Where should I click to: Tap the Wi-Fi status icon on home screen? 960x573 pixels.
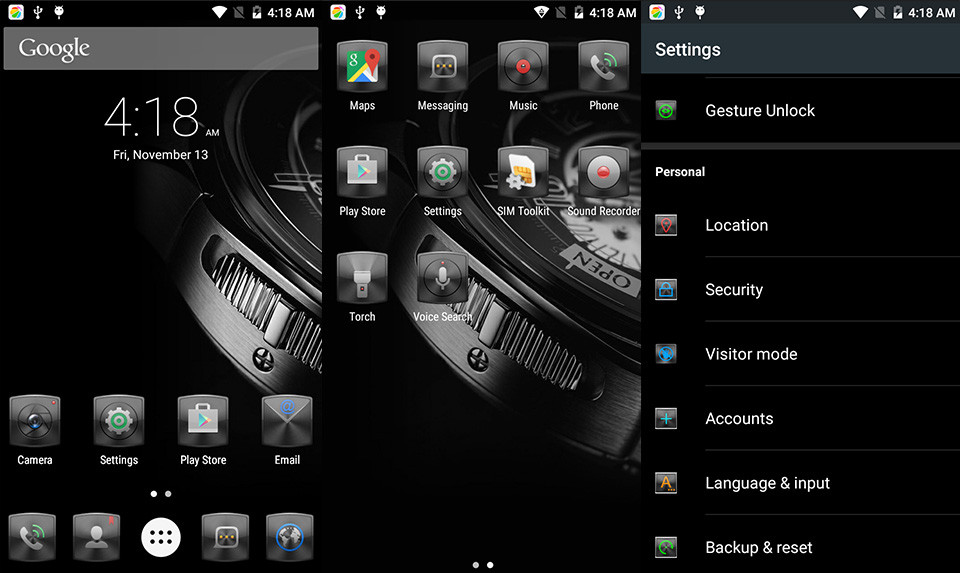[x=219, y=12]
